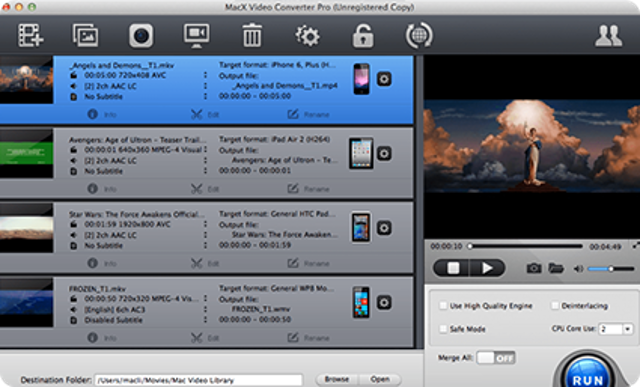This screenshot has width=640, height=387.
Task: Open subtitle selector in FROZEN row
Action: coord(205,320)
